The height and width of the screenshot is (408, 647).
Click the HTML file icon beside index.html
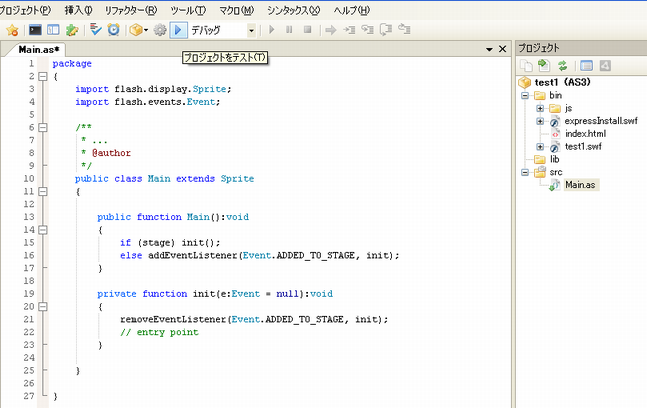[555, 134]
